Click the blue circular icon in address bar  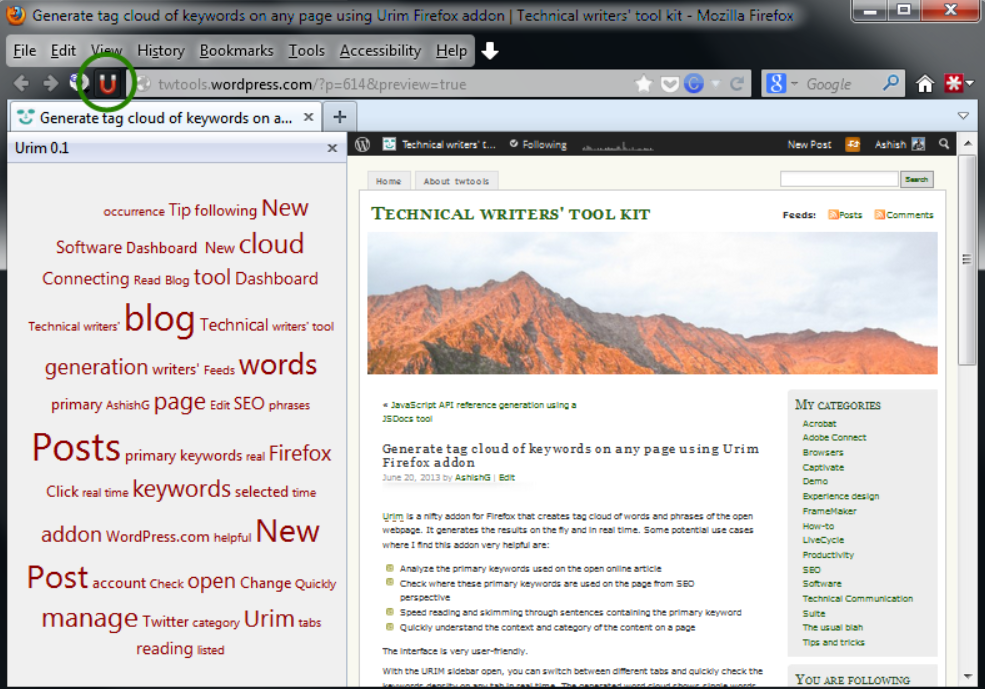click(694, 84)
